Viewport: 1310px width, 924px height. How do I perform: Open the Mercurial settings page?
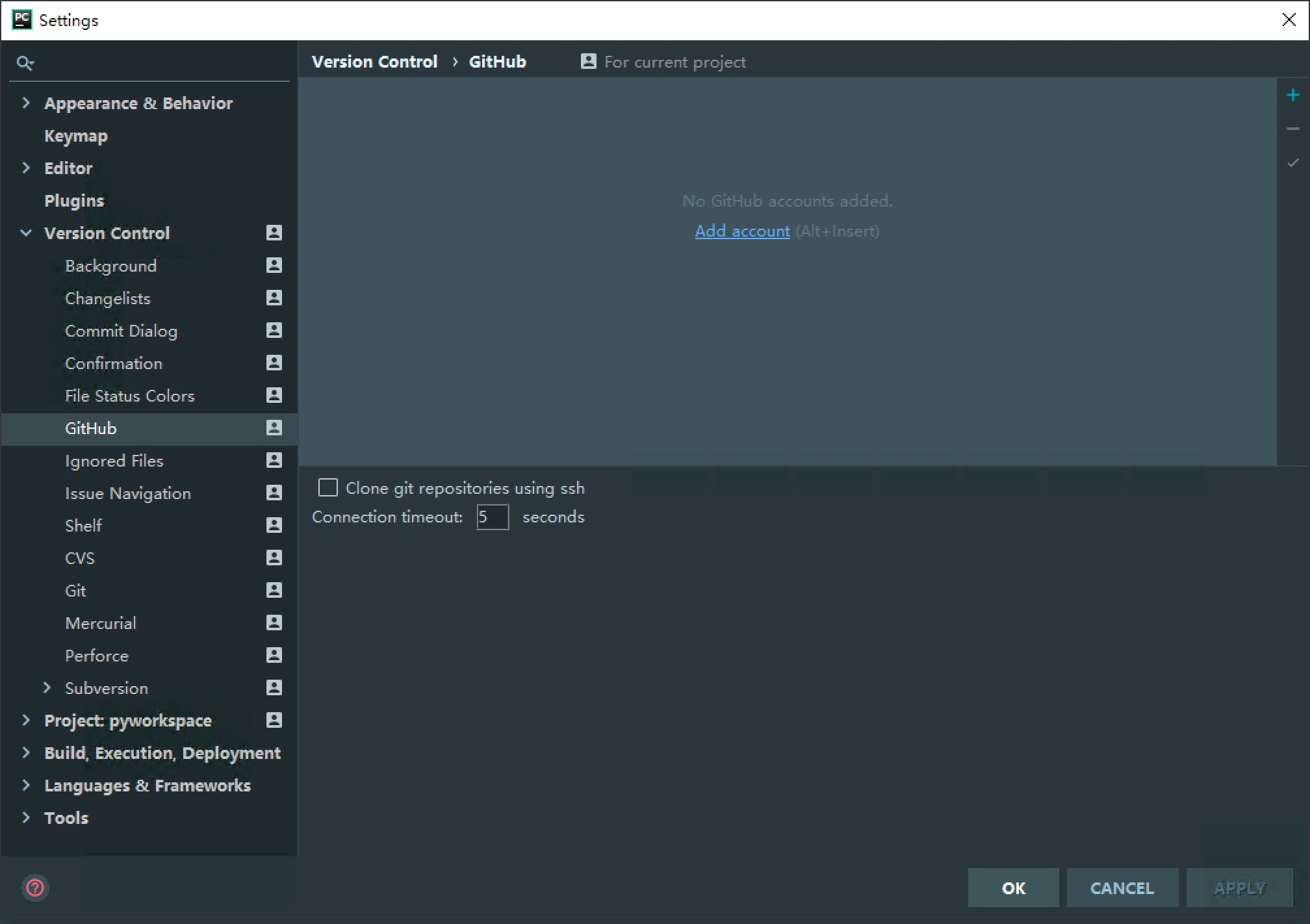click(101, 623)
